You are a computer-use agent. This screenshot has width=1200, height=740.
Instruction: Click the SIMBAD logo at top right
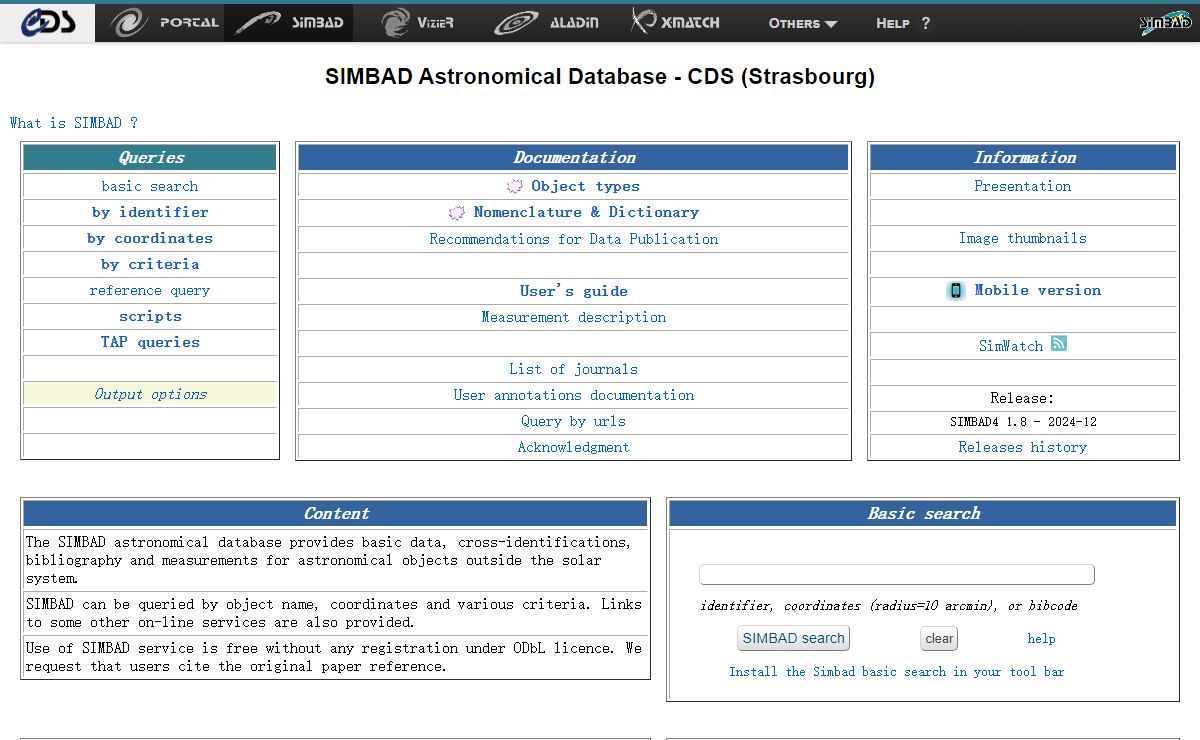click(x=1165, y=23)
